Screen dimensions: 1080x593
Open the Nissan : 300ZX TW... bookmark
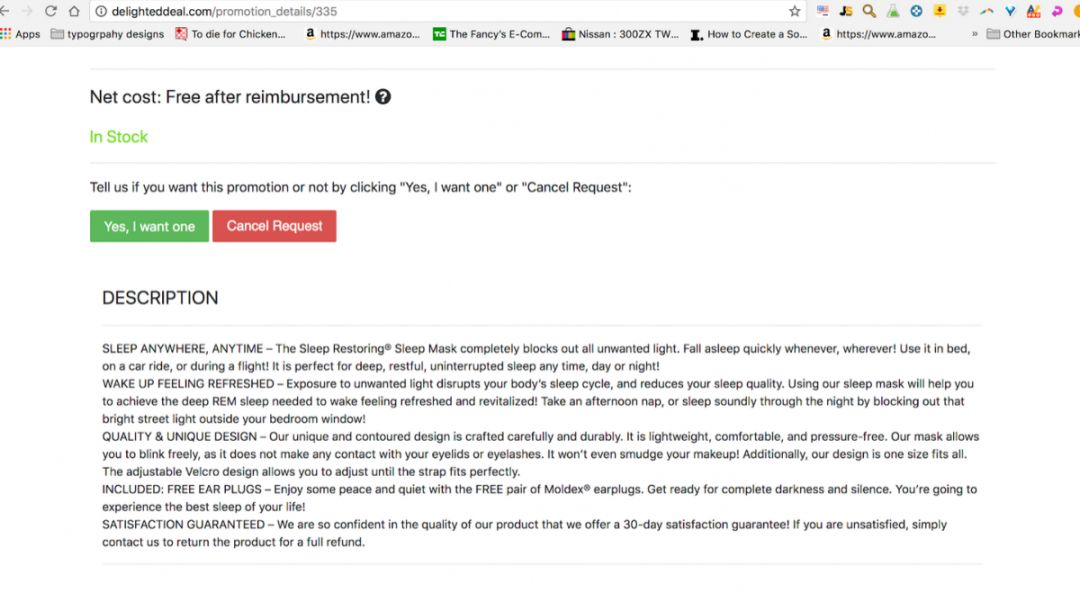[620, 34]
